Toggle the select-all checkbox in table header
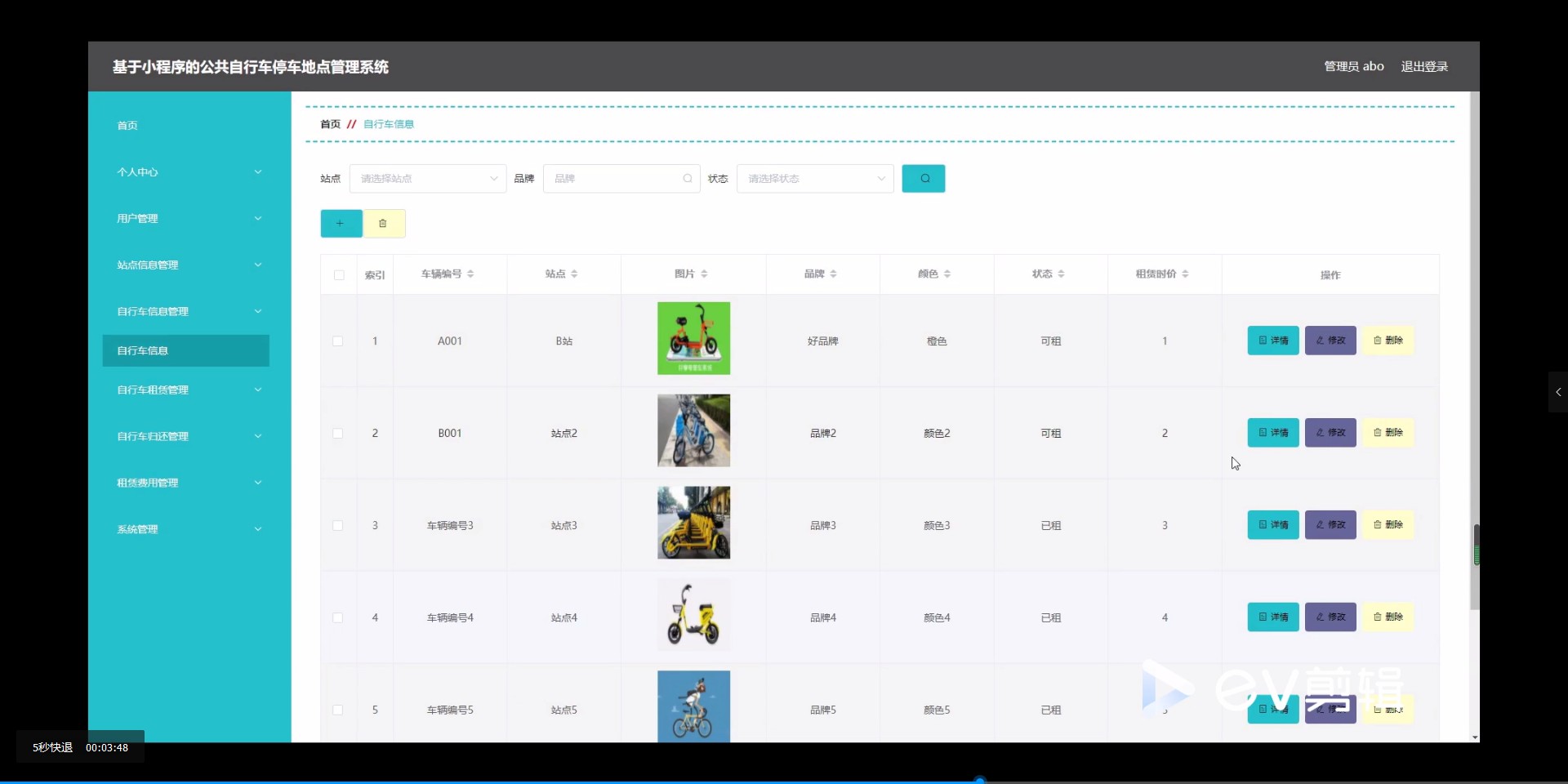The height and width of the screenshot is (784, 1568). [338, 275]
